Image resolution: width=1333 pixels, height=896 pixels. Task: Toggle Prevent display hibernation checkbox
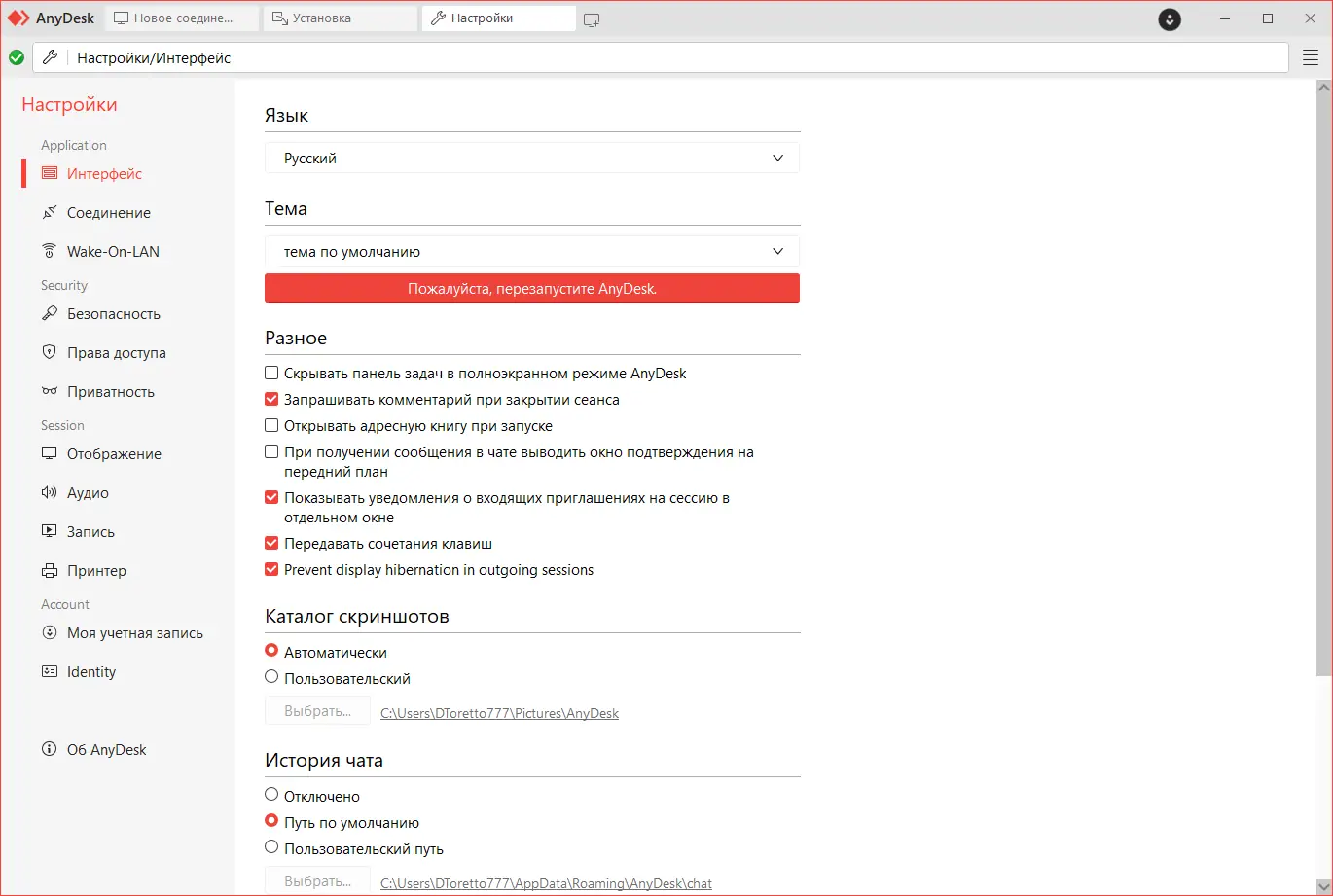coord(271,570)
